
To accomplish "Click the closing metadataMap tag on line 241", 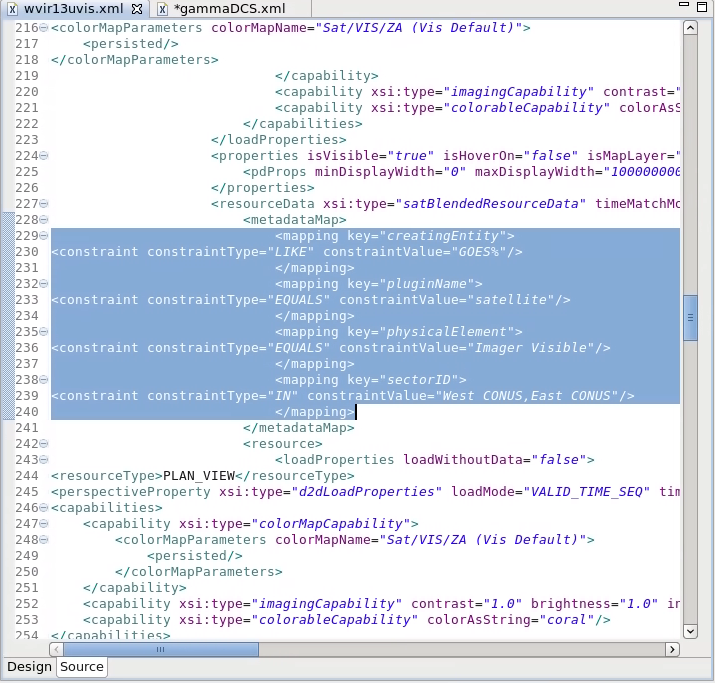I will pos(299,428).
